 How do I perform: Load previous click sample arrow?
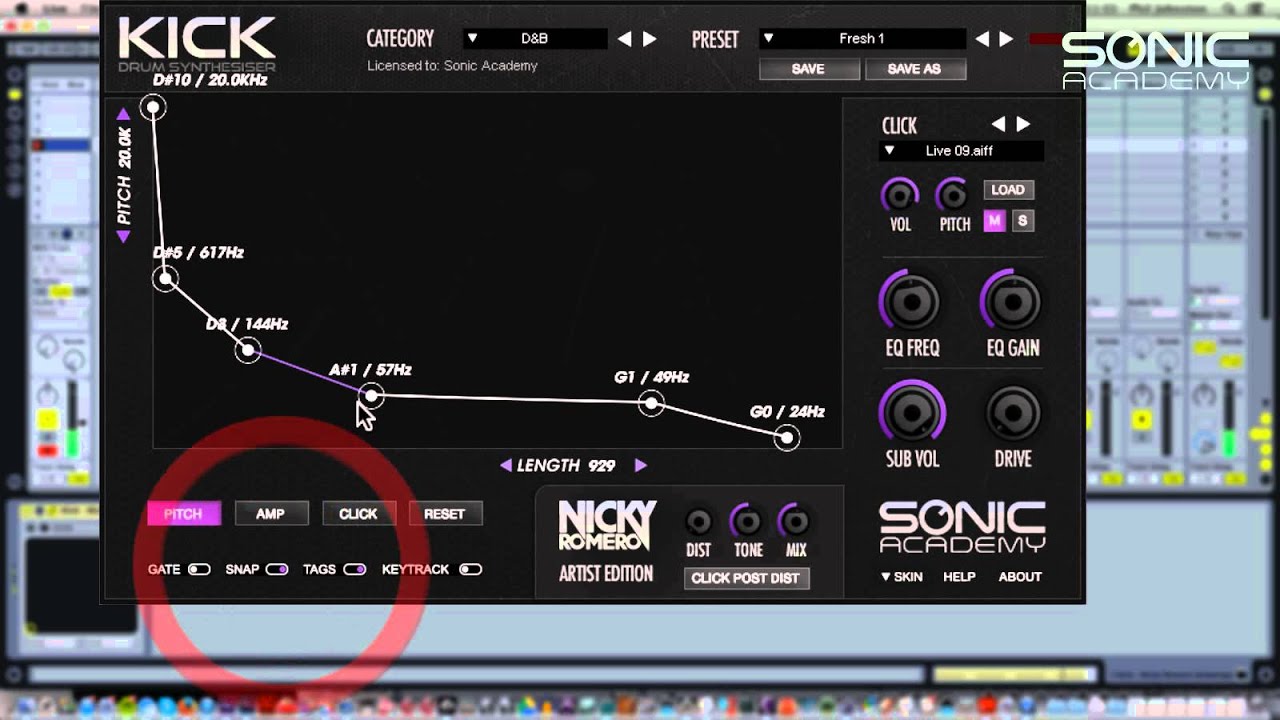(998, 124)
